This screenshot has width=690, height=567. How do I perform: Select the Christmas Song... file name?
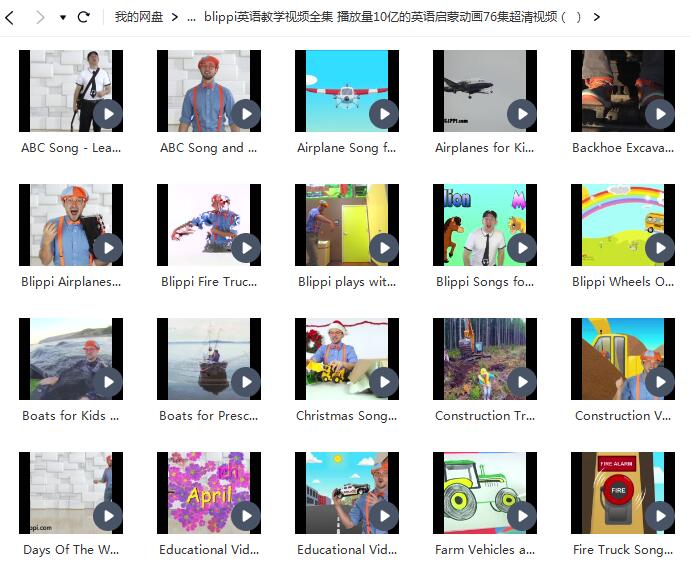click(x=347, y=416)
